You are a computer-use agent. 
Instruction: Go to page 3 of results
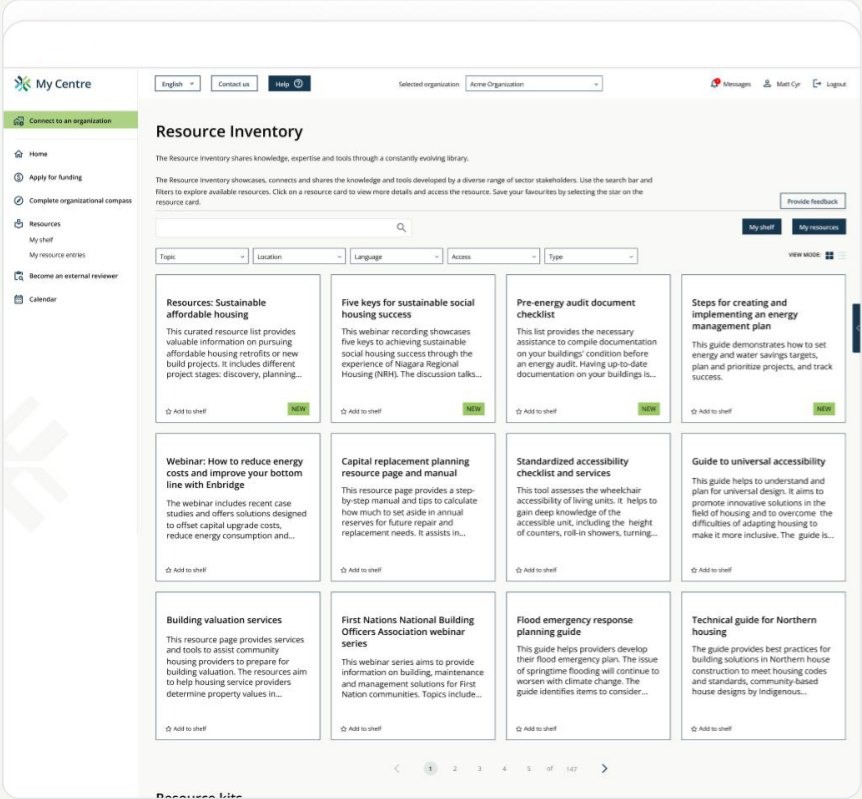(x=479, y=769)
